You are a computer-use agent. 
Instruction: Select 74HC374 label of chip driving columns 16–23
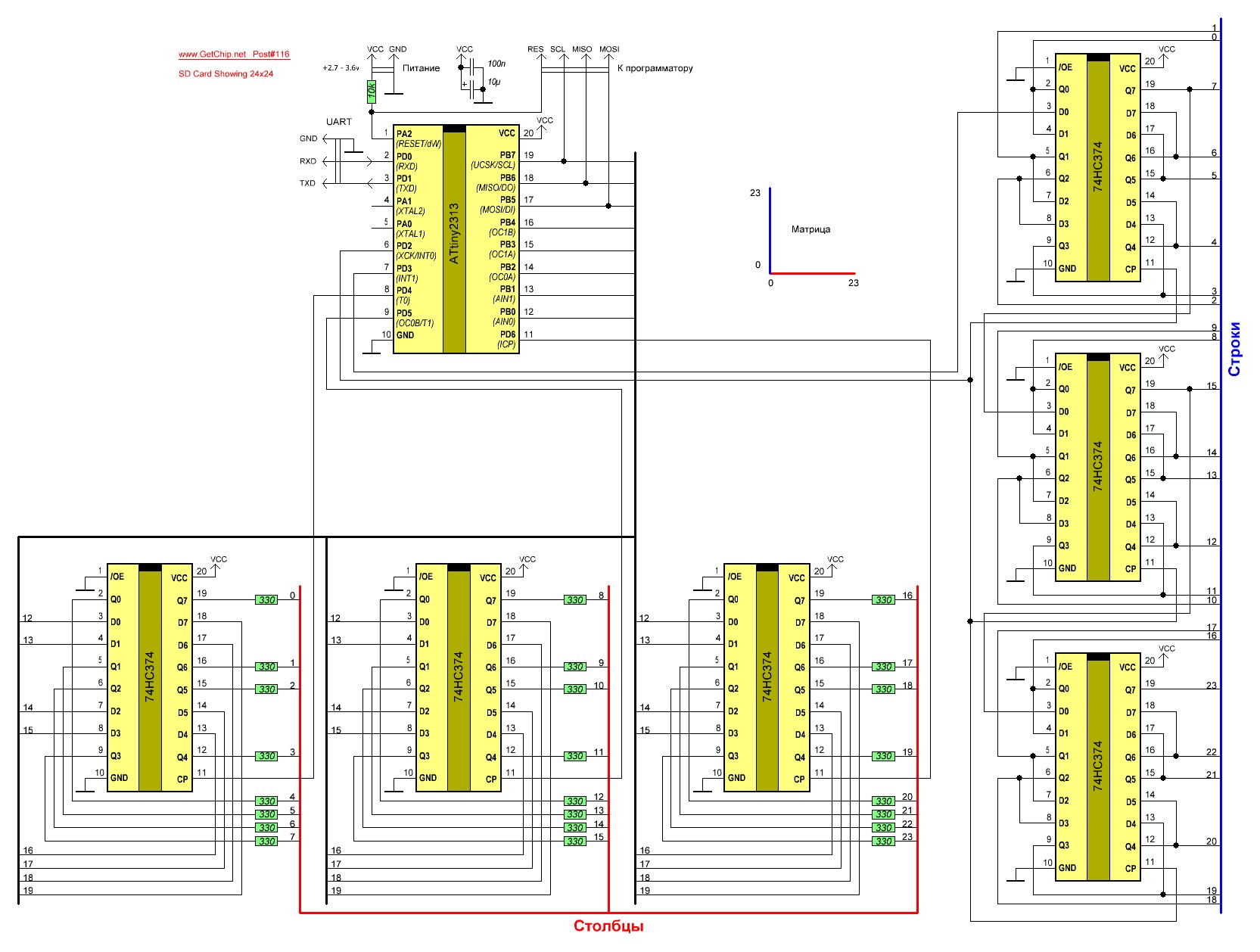pyautogui.click(x=767, y=677)
